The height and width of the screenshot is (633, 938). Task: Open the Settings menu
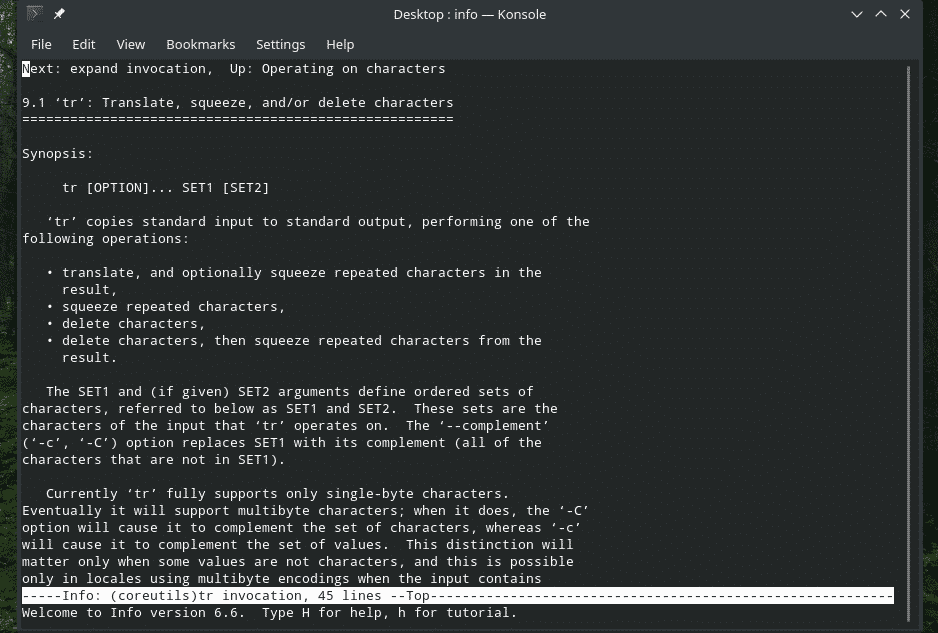point(281,44)
